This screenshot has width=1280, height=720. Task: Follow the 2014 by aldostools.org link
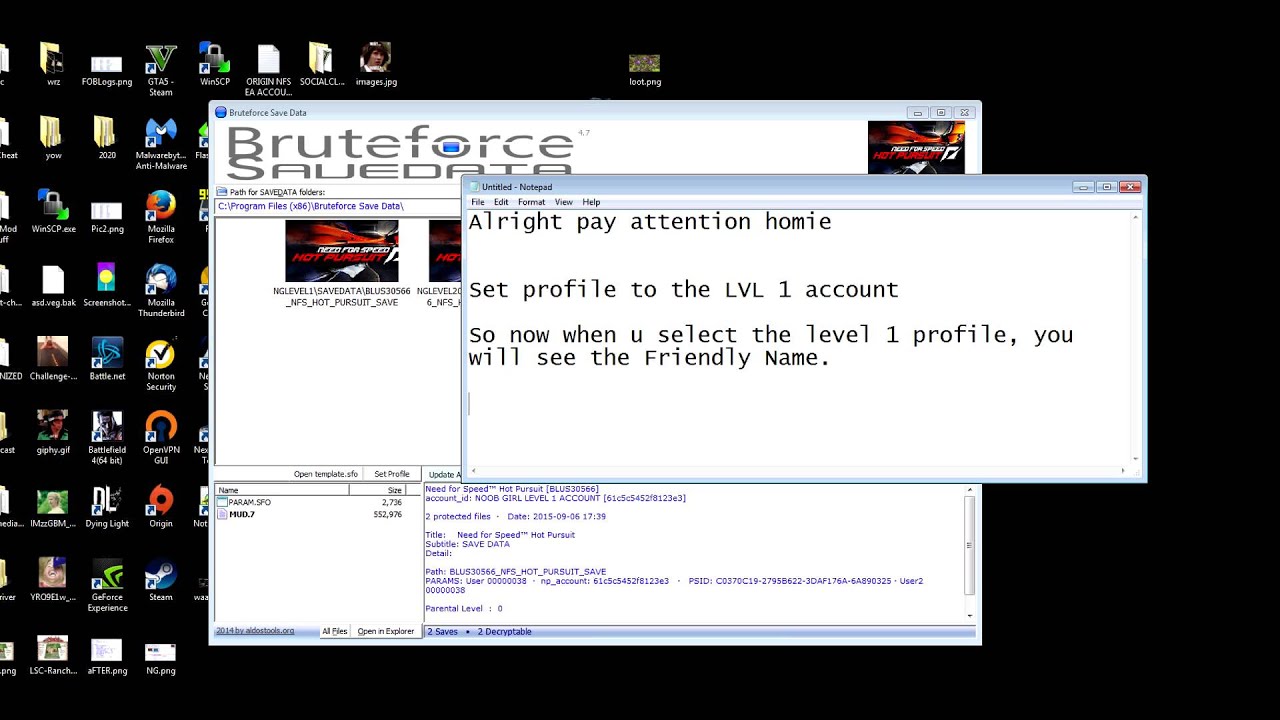(256, 631)
